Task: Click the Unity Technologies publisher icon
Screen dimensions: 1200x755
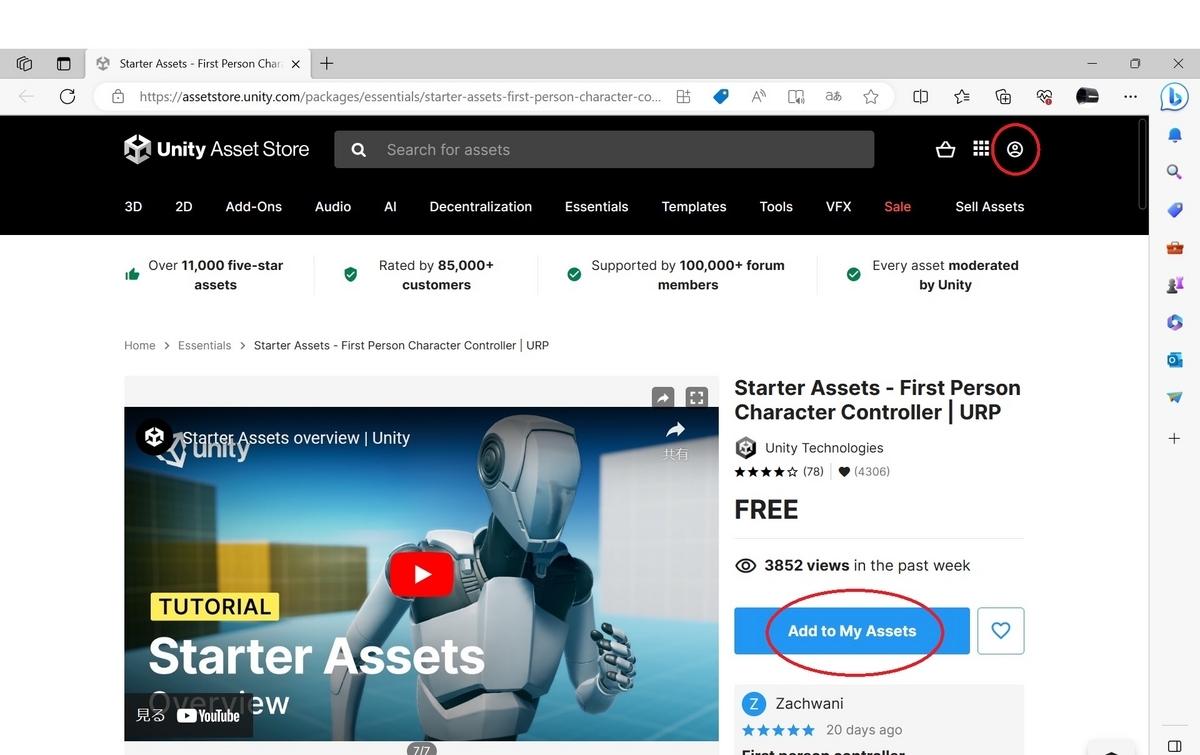Action: (746, 447)
